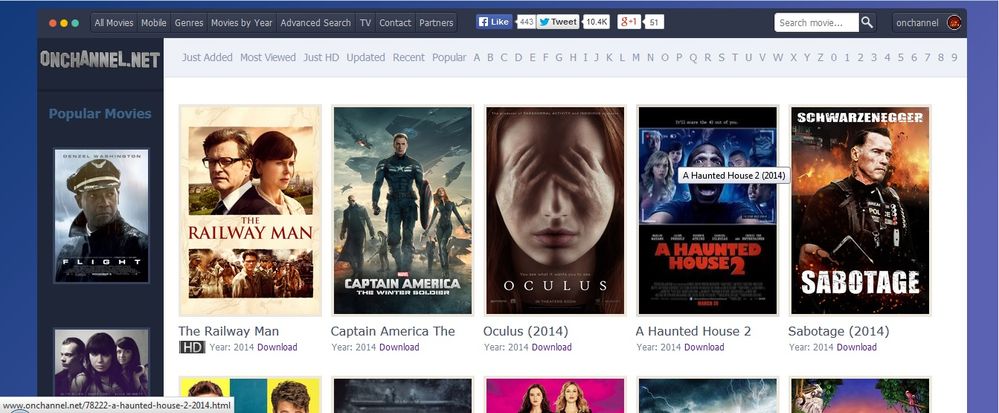Filter by Just HD
Screen dimensions: 999x413
click(x=321, y=57)
